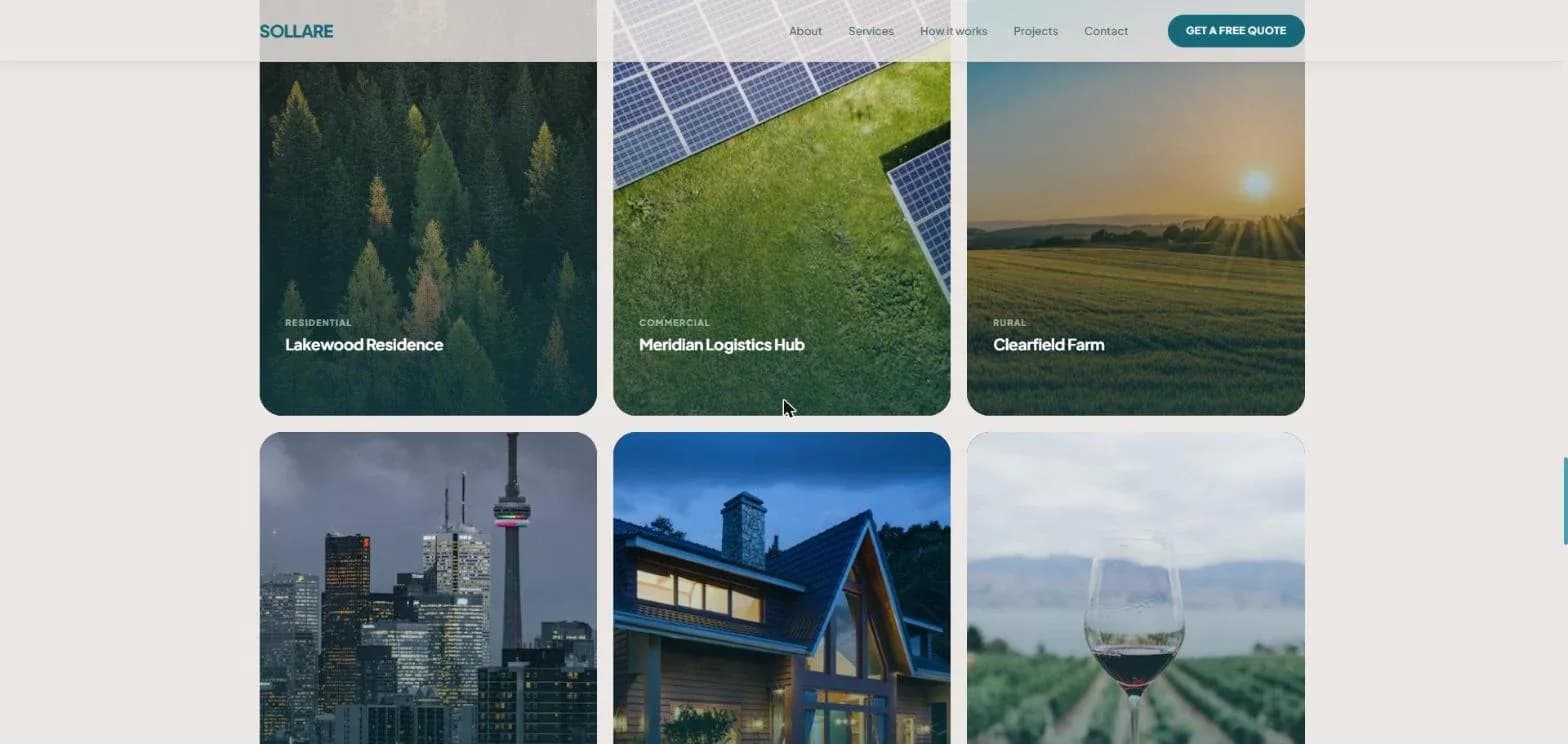The image size is (1568, 744).
Task: Click the Meridian Logistics Hub title text
Action: point(722,345)
